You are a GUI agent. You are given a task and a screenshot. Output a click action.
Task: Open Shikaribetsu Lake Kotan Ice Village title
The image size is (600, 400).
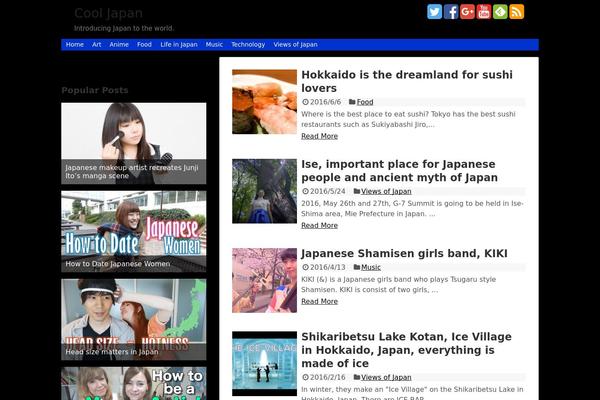coord(406,350)
